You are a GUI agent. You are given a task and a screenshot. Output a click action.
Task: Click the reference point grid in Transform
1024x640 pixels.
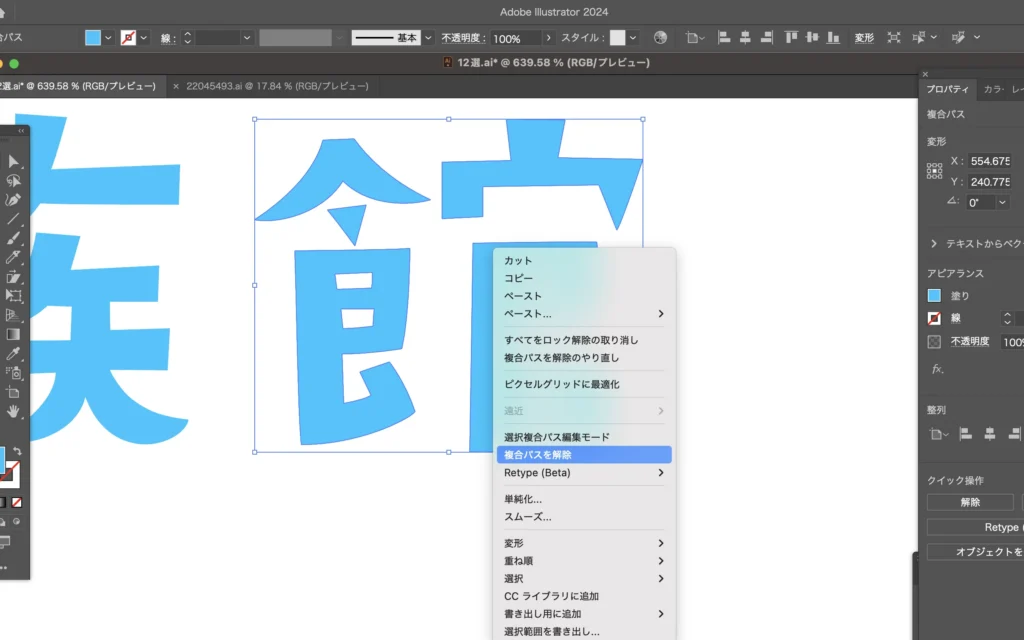(x=935, y=171)
